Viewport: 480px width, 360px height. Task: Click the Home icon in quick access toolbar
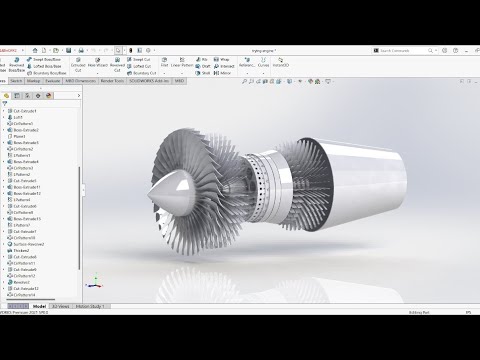(35, 50)
